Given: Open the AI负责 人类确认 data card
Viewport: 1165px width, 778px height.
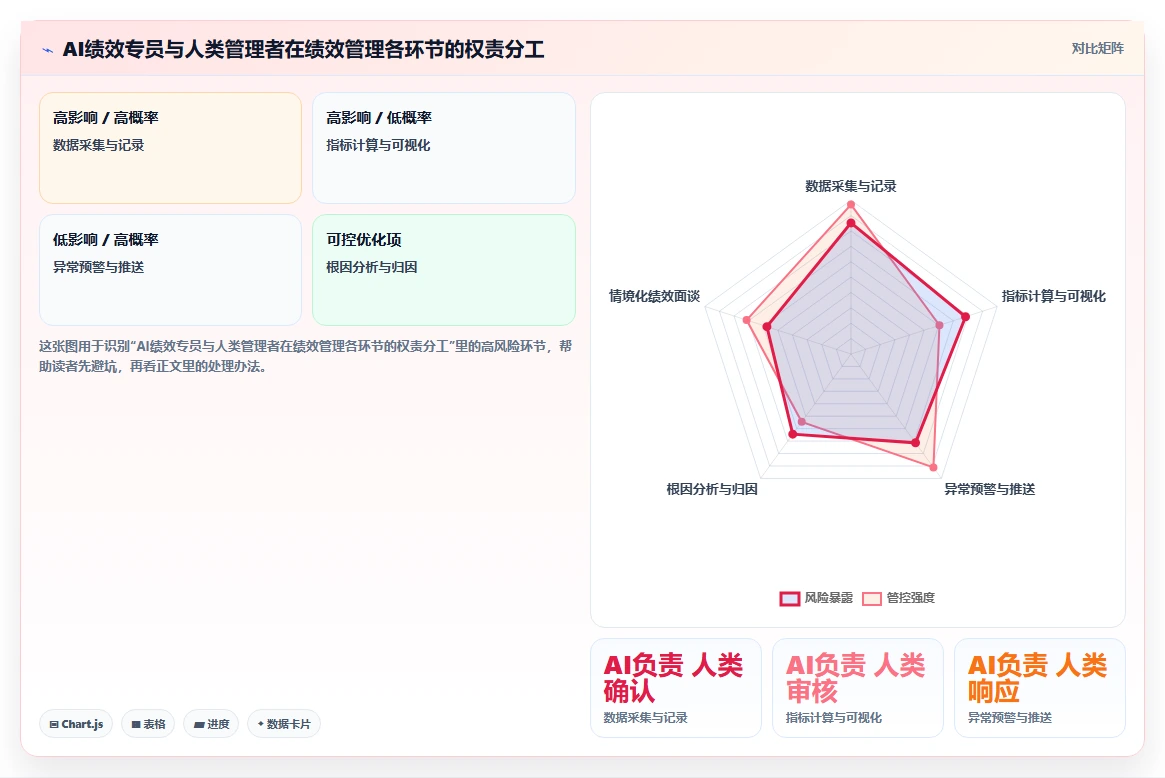Looking at the screenshot, I should pyautogui.click(x=675, y=688).
